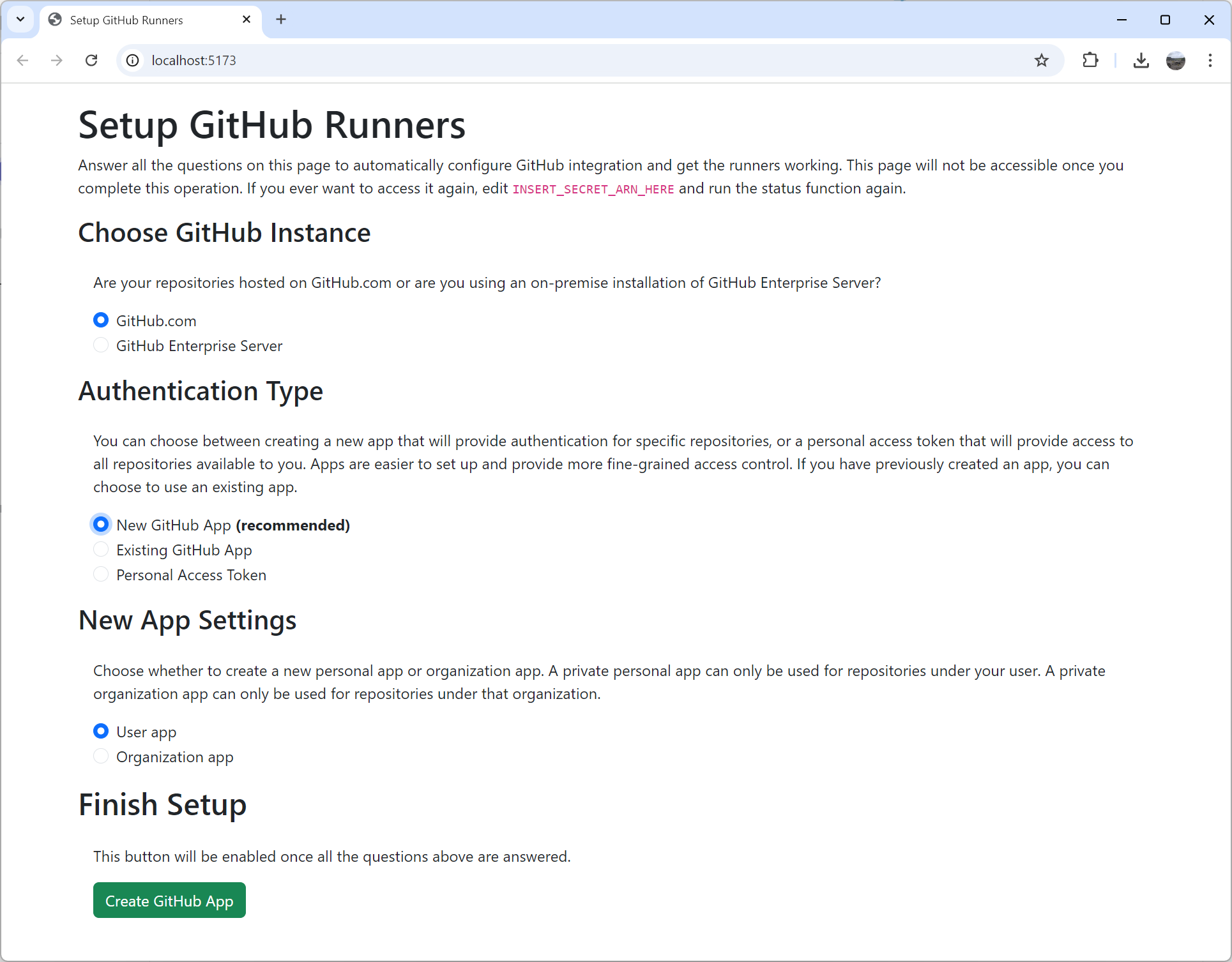This screenshot has width=1232, height=962.
Task: Close the Setup GitHub Runners tab
Action: [247, 19]
